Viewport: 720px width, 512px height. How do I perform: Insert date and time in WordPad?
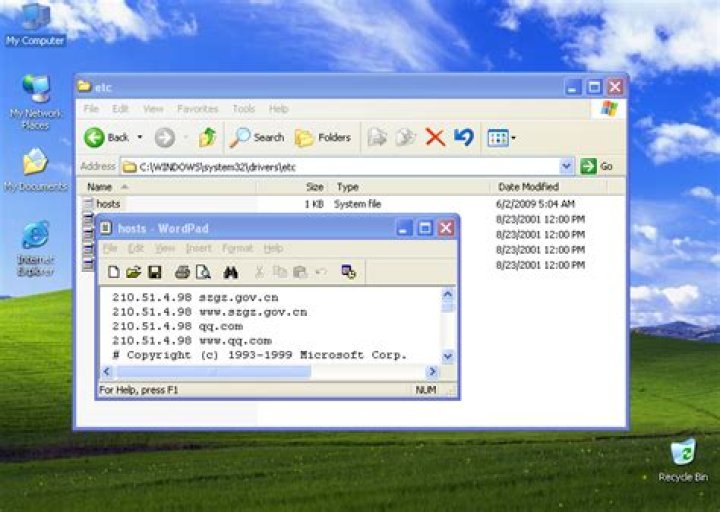(348, 271)
